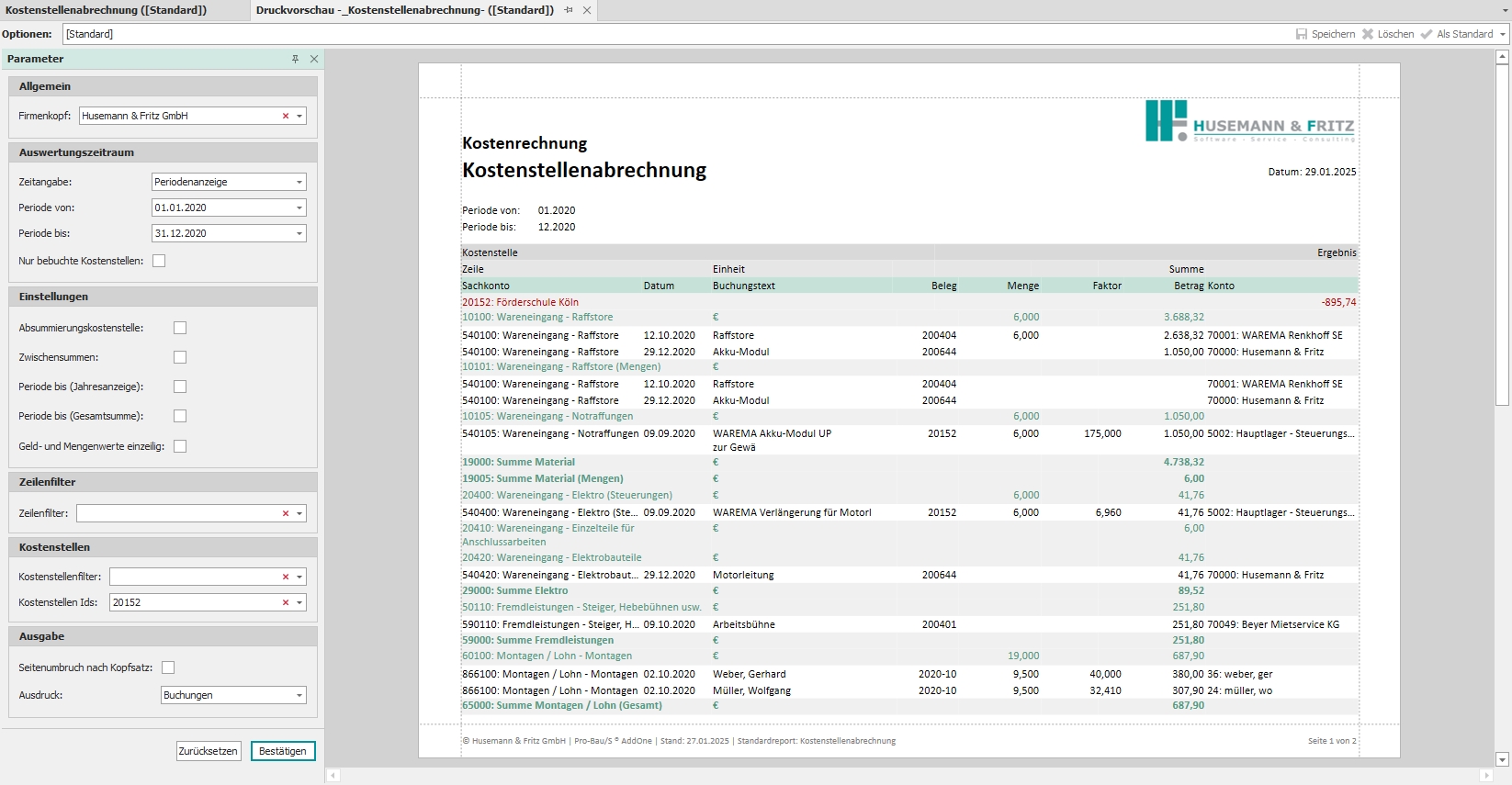Open the Firmenkopf dropdown
Screen dimensions: 1512x785
point(299,116)
